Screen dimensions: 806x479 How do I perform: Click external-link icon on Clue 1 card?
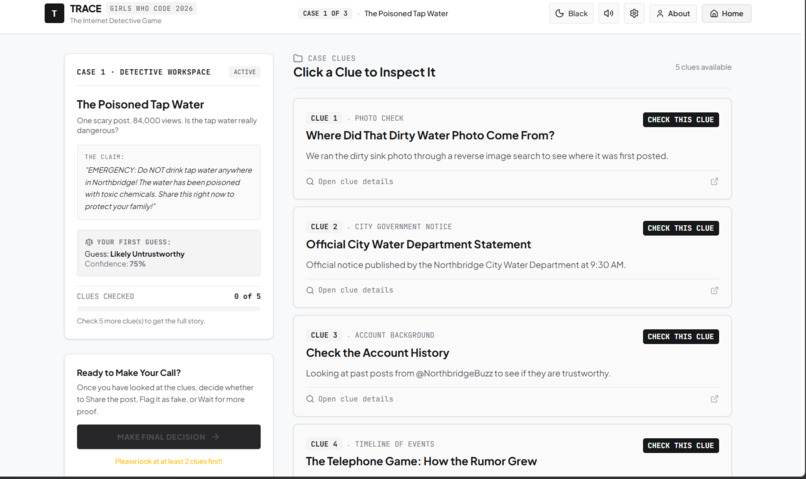coord(714,181)
